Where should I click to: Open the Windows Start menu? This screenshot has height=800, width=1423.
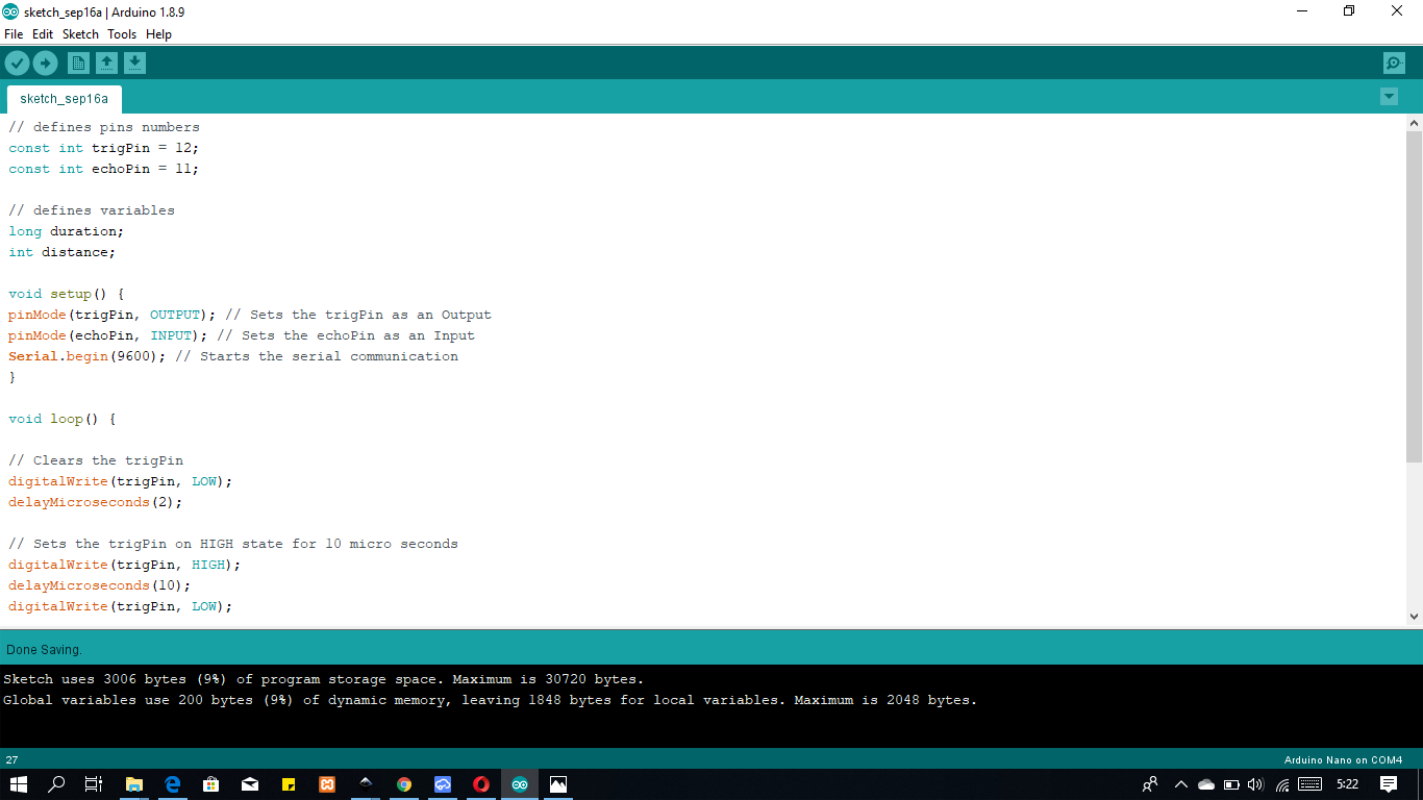coord(18,785)
